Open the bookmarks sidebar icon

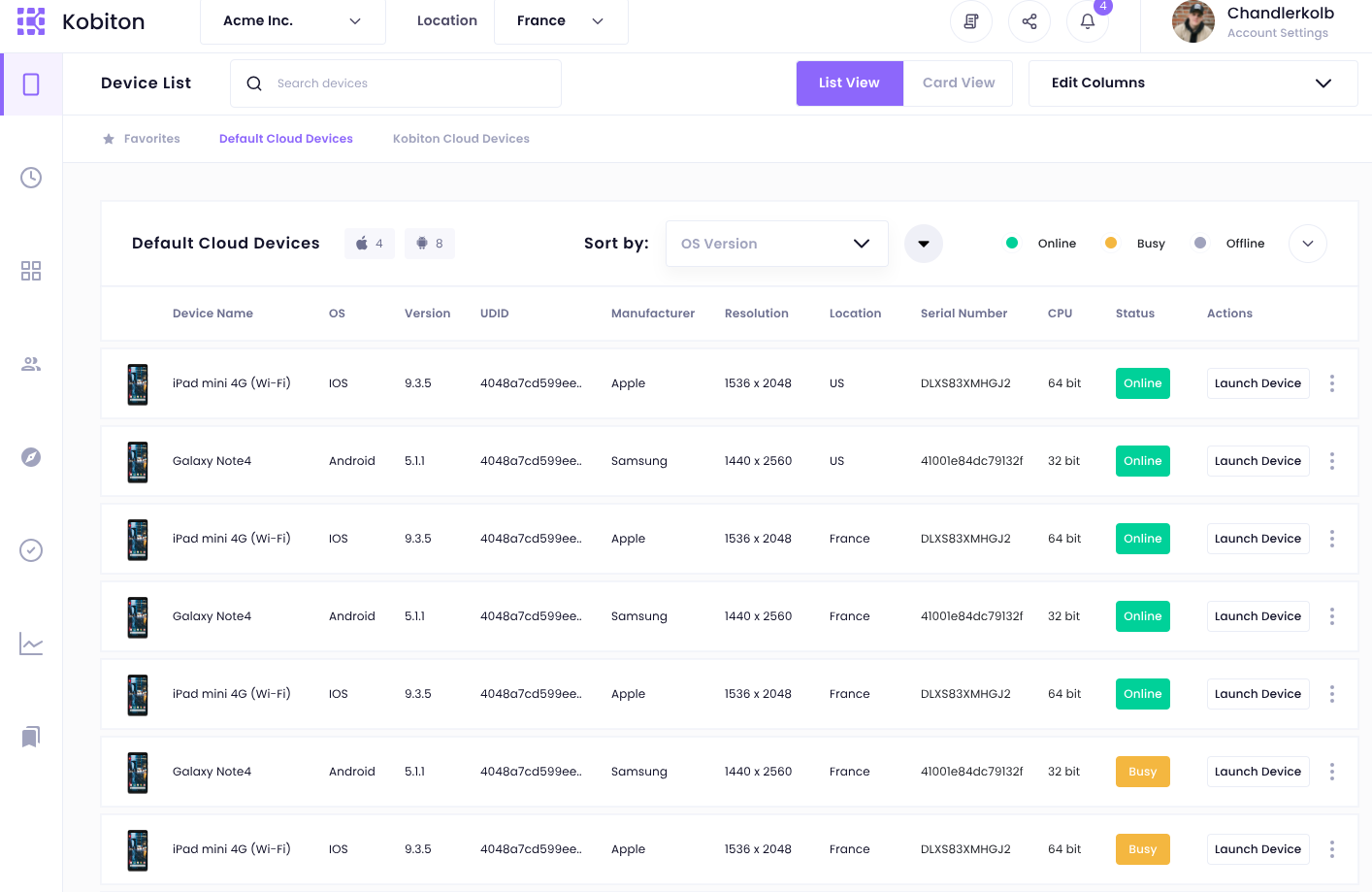point(31,737)
